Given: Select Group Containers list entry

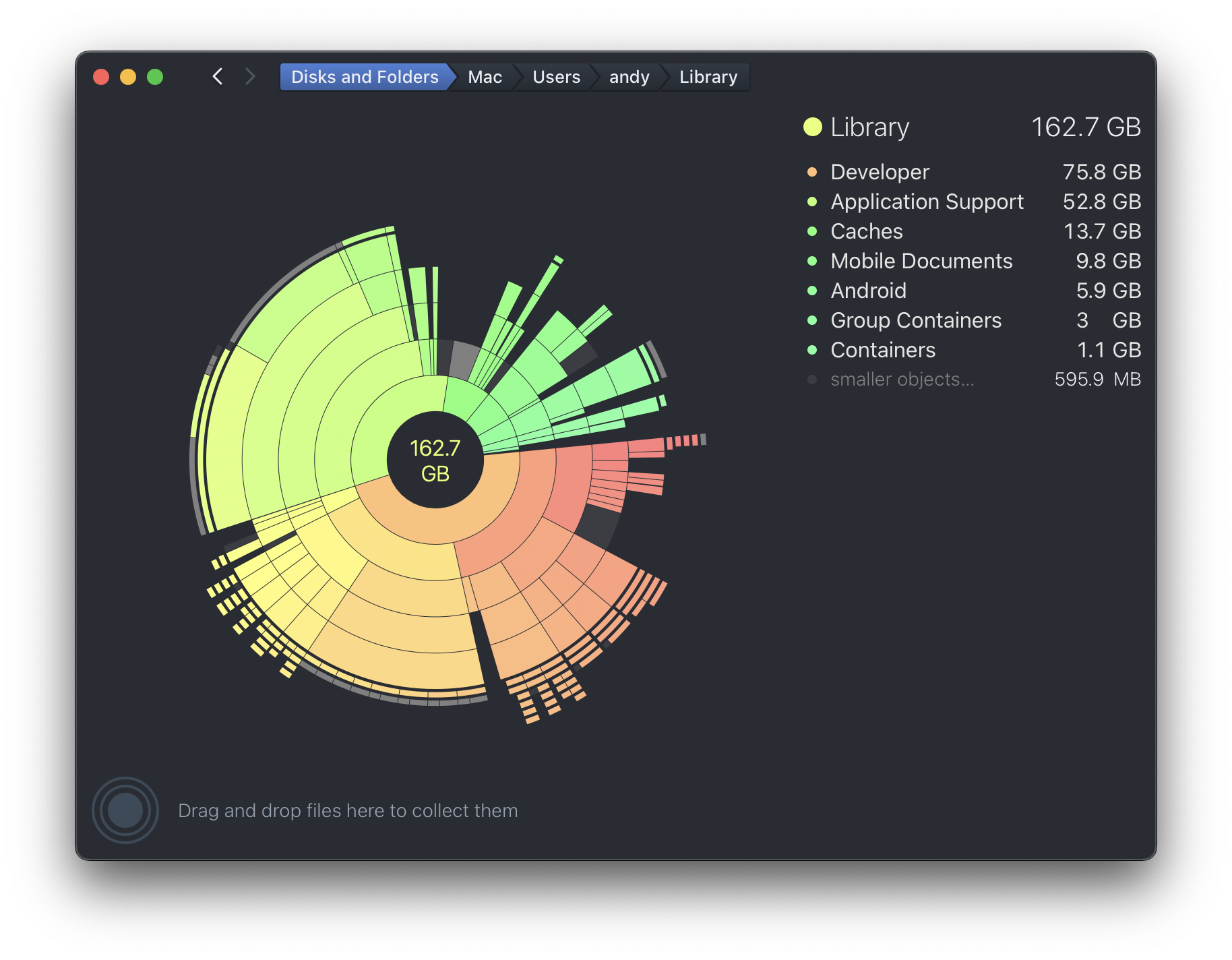Looking at the screenshot, I should 916,320.
